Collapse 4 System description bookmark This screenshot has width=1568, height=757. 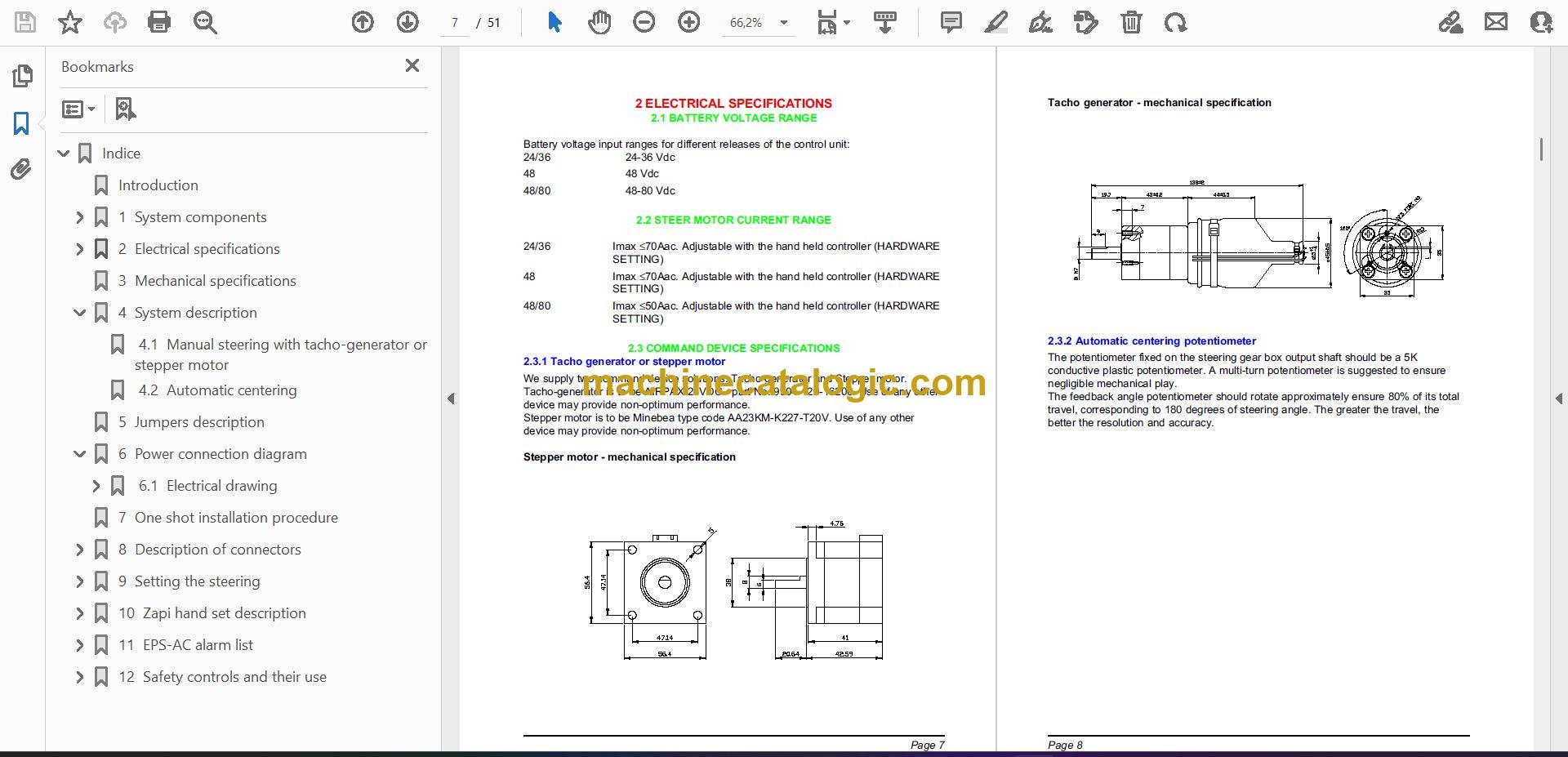click(x=80, y=313)
